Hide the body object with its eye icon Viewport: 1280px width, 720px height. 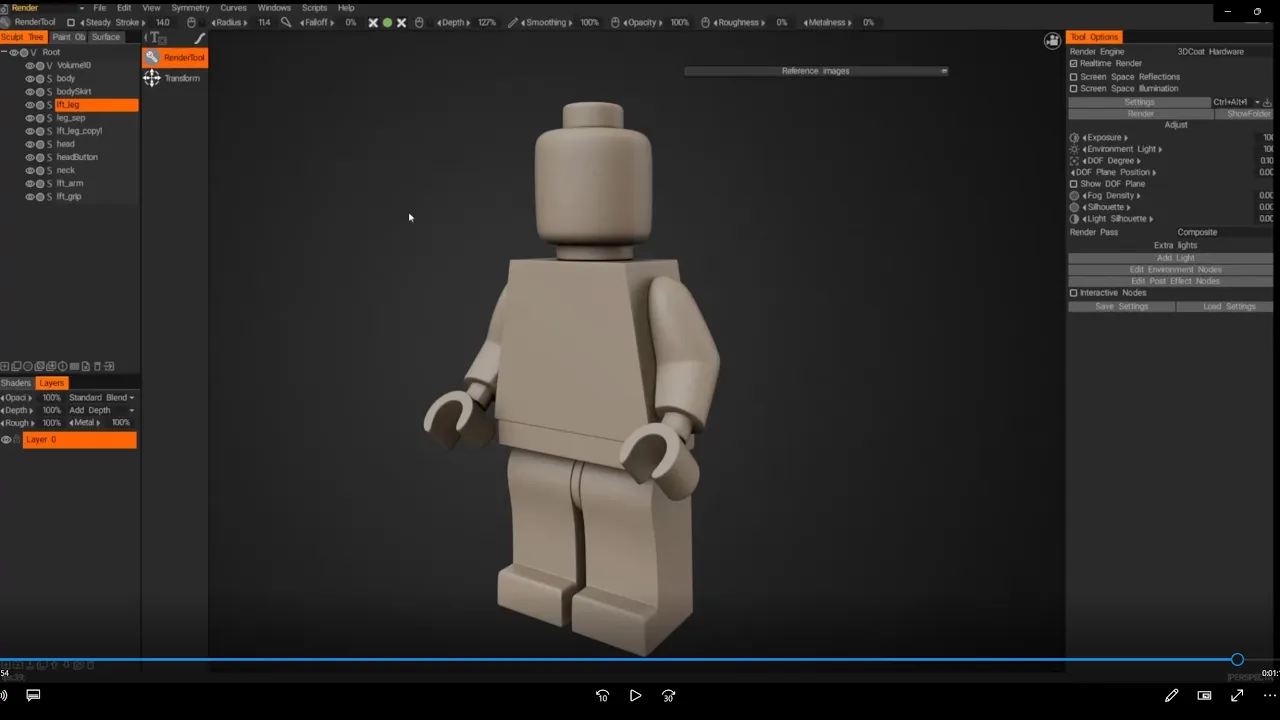[30, 78]
